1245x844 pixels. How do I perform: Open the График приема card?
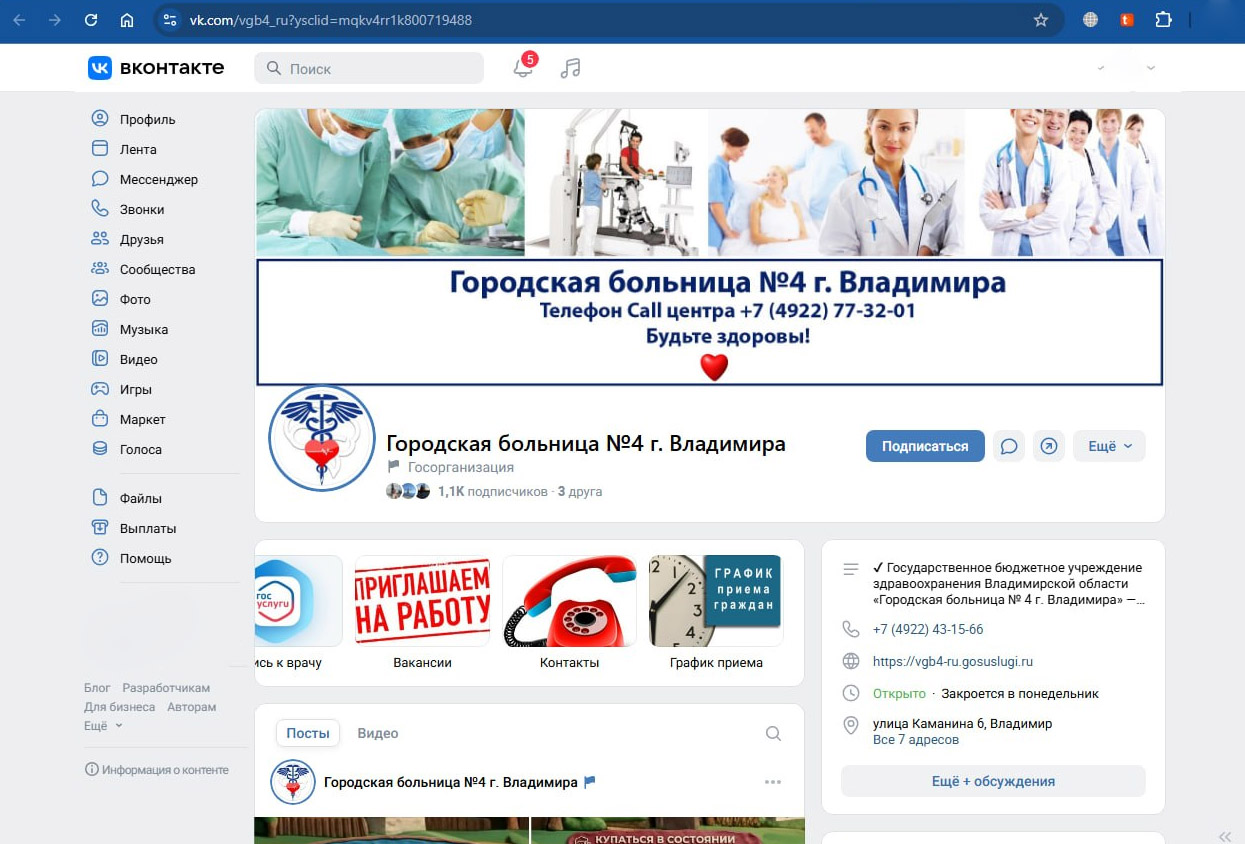[x=716, y=613]
